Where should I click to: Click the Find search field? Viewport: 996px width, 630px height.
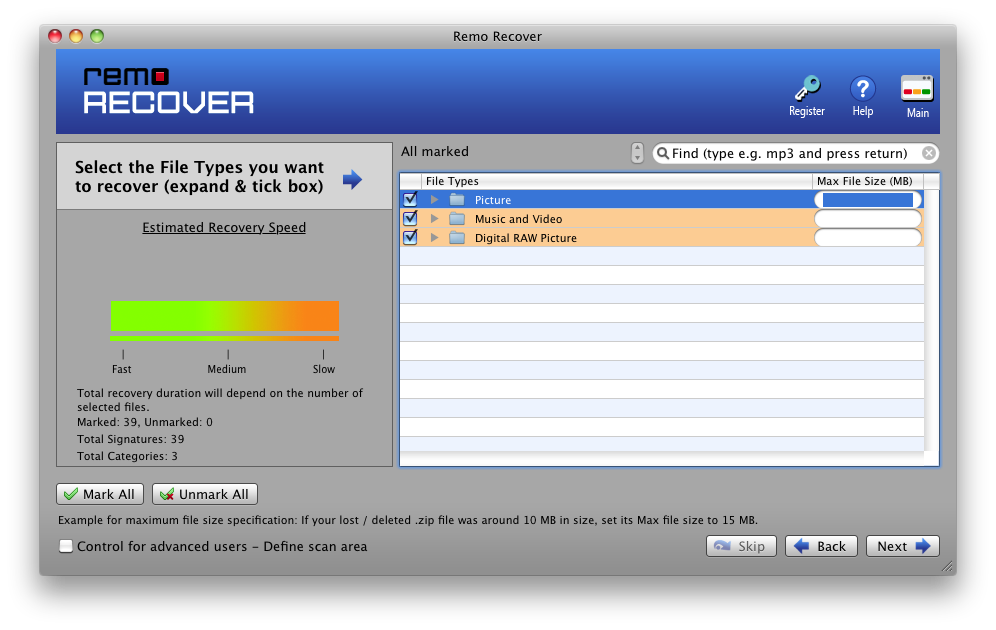click(796, 153)
